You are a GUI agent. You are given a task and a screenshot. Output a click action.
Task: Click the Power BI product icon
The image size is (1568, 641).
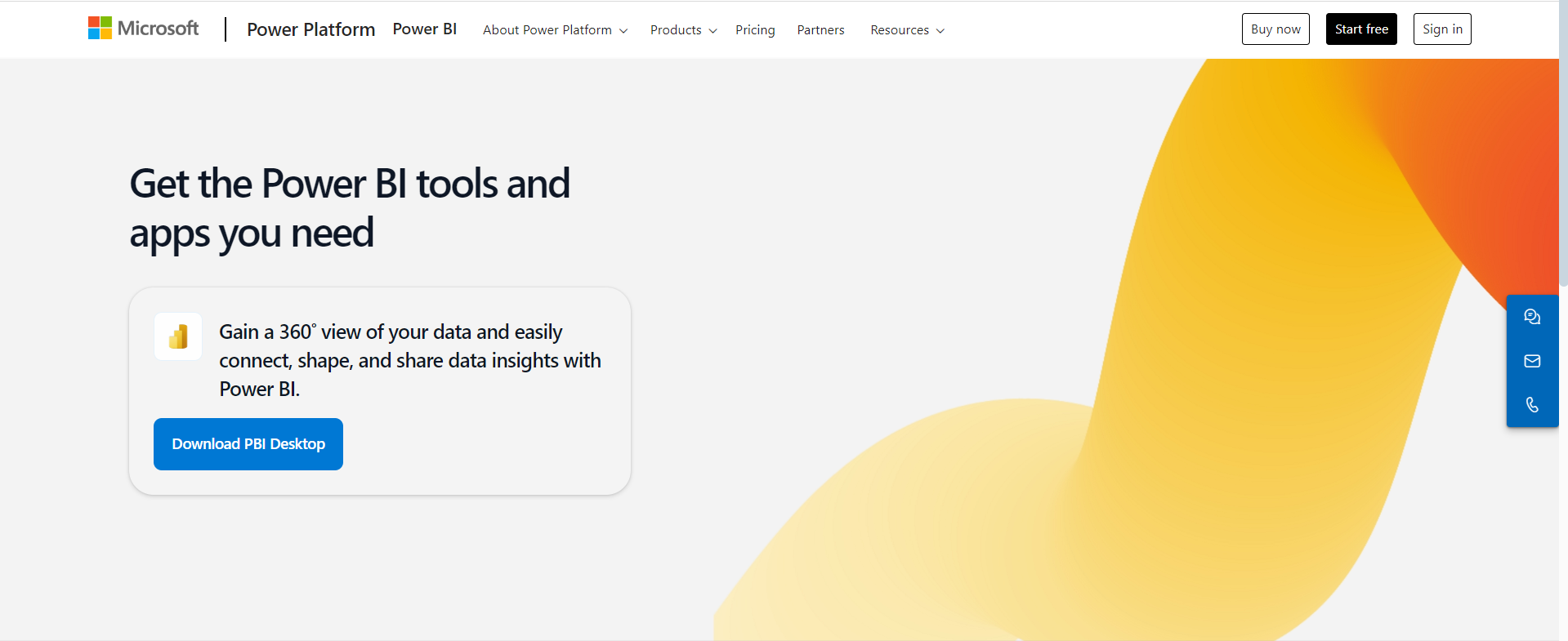click(178, 336)
